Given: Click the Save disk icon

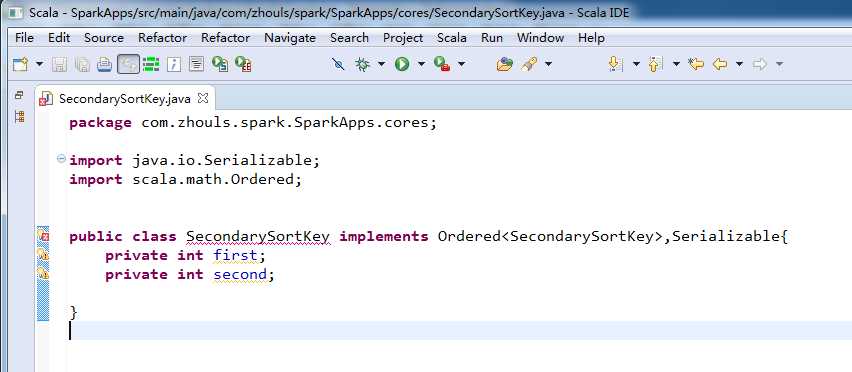Looking at the screenshot, I should [59, 65].
